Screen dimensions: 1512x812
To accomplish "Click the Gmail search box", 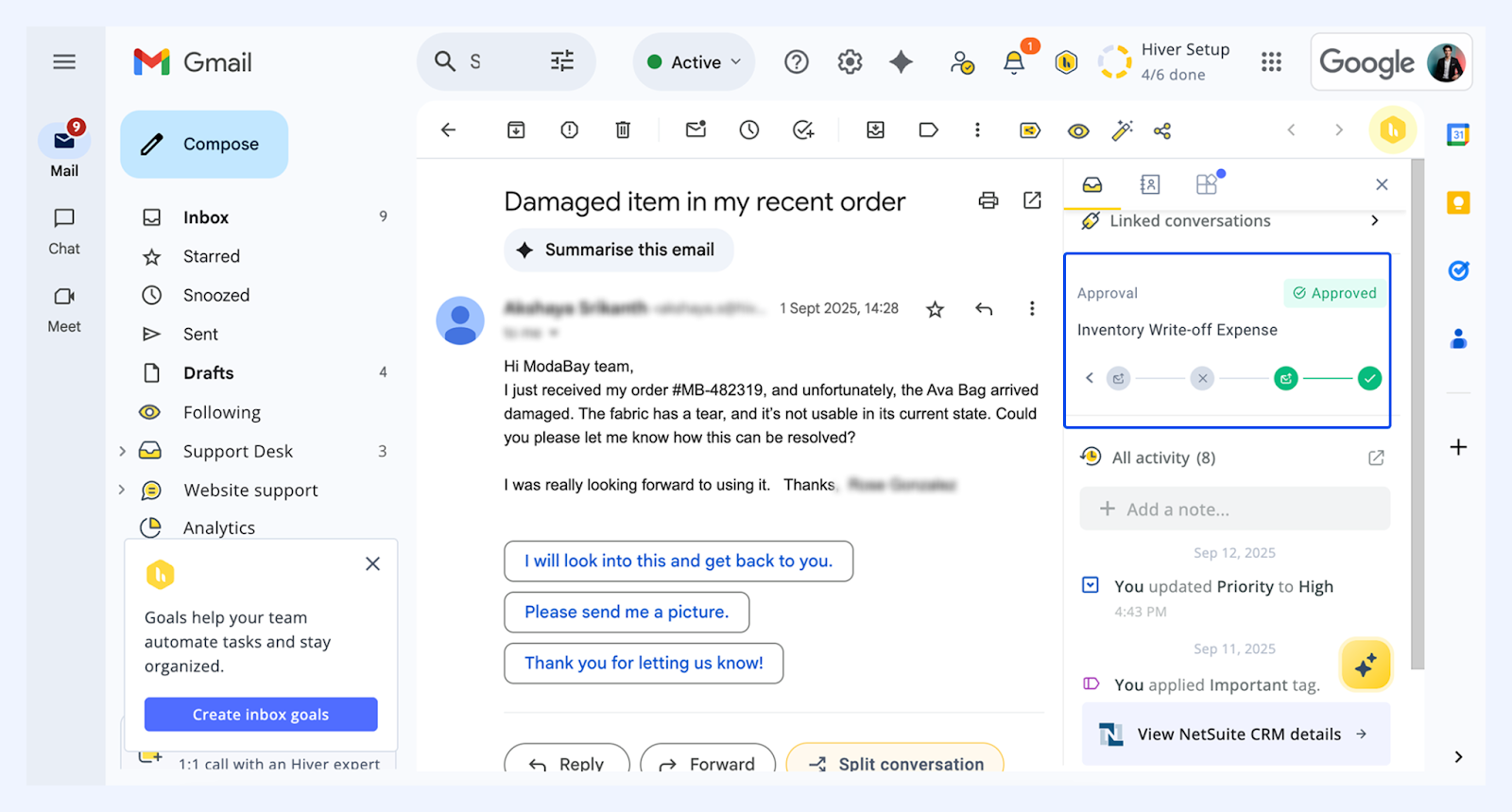I will click(x=506, y=62).
